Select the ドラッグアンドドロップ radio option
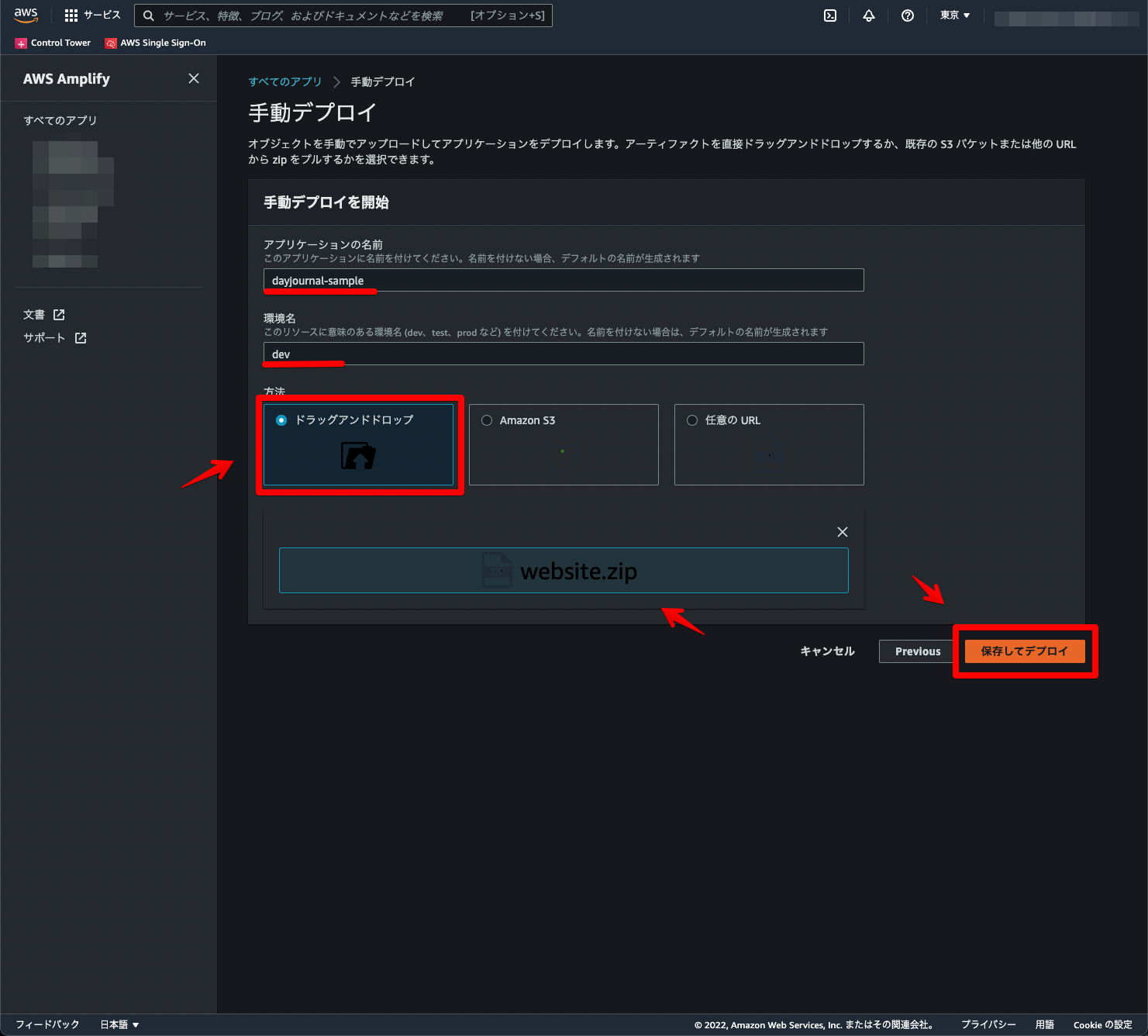1148x1036 pixels. pyautogui.click(x=281, y=420)
